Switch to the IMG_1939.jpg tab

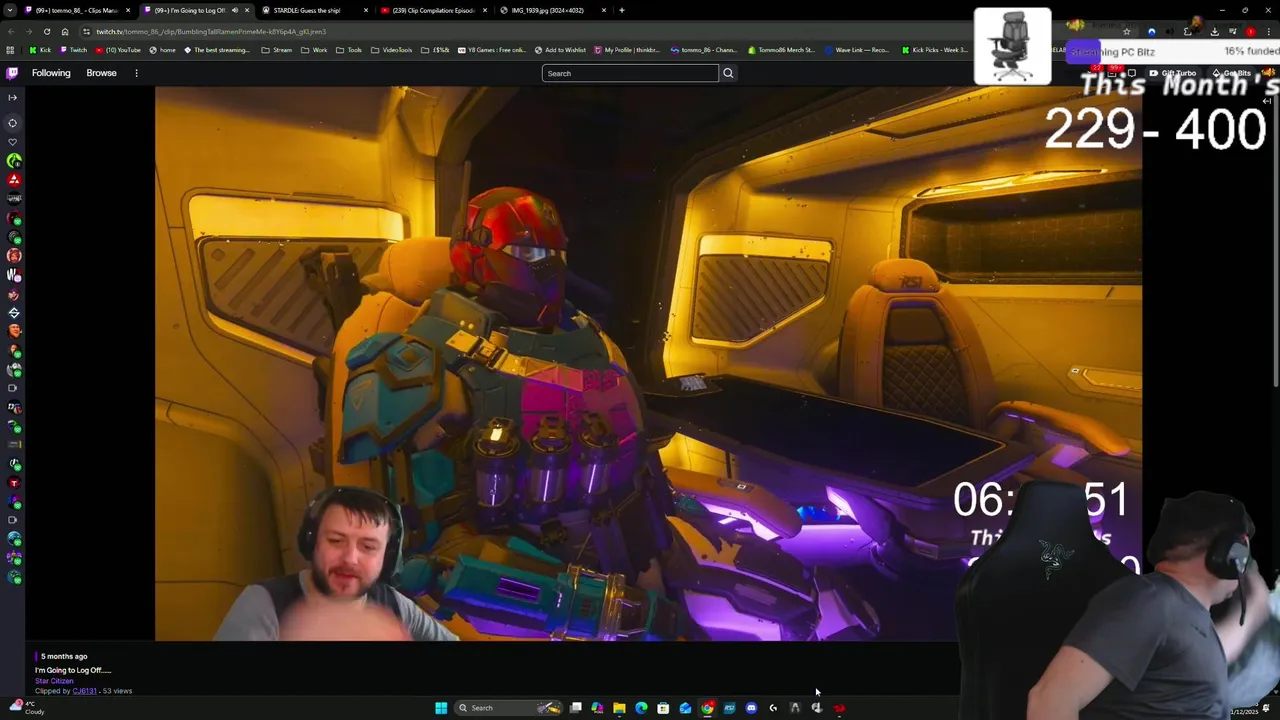click(x=553, y=10)
